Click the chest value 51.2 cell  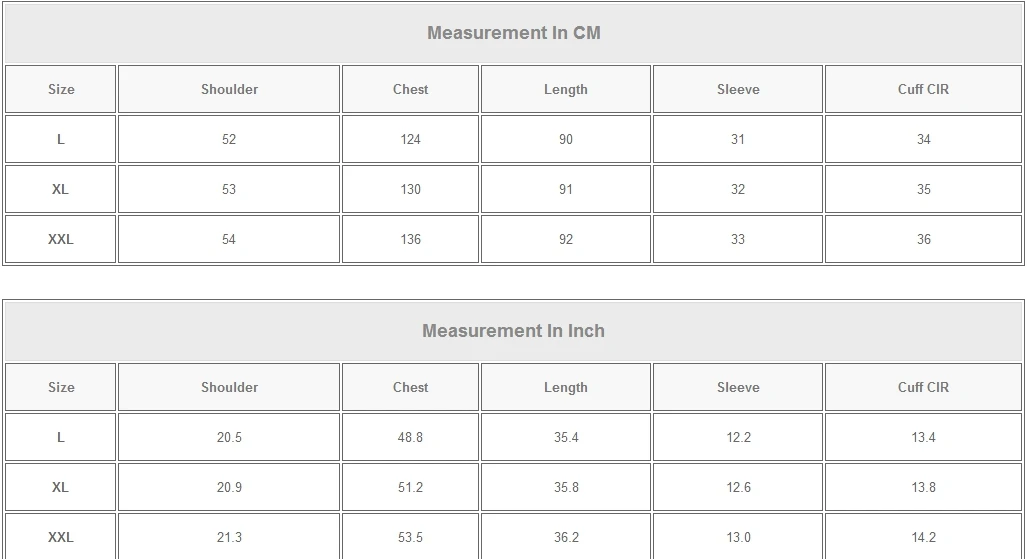click(x=410, y=487)
